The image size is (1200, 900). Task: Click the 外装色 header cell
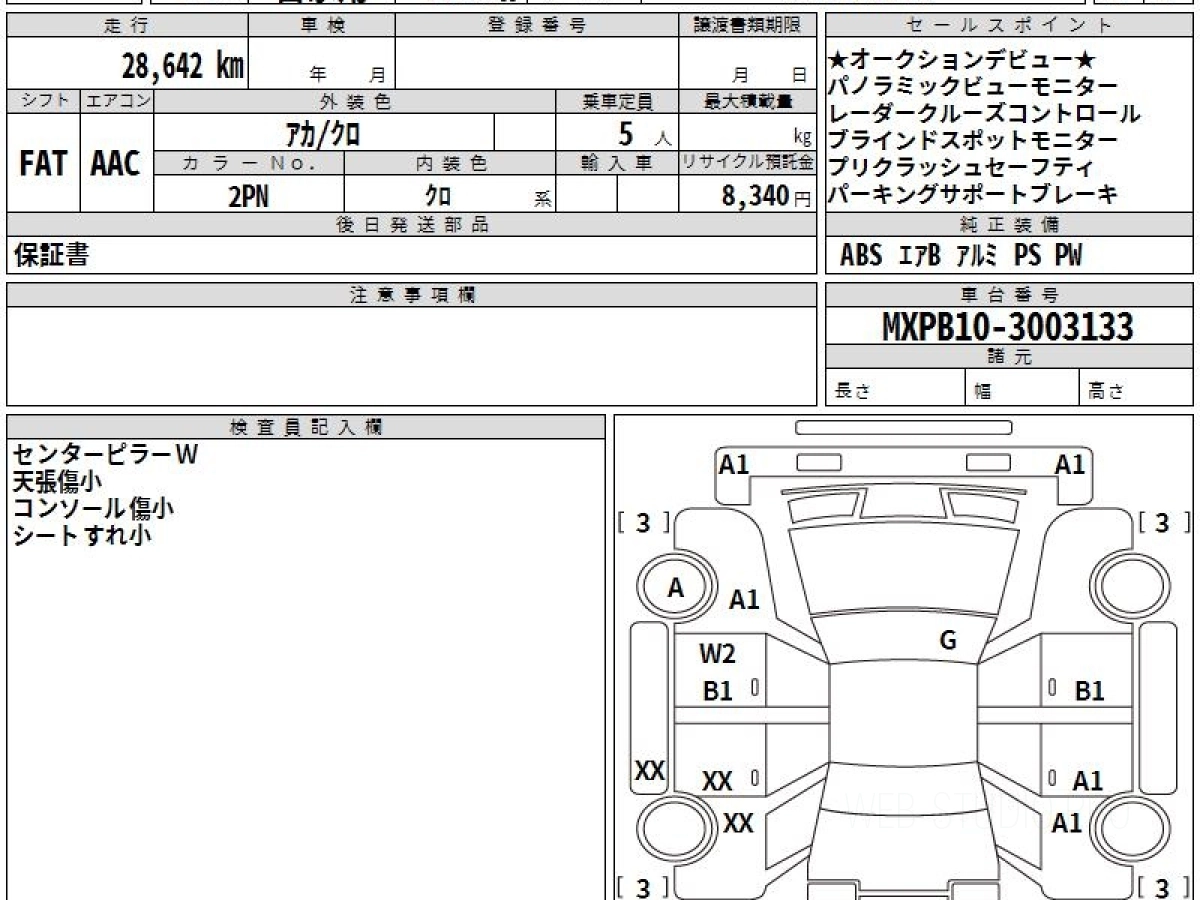pos(355,101)
